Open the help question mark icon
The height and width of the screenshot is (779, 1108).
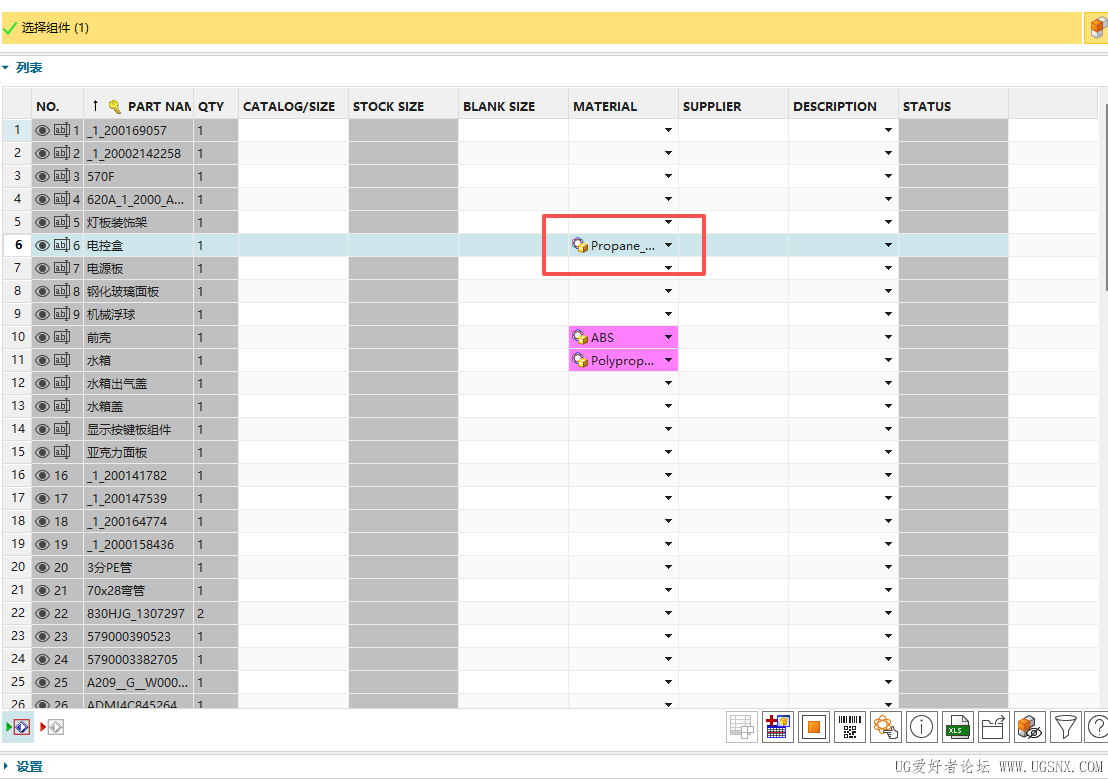point(1097,727)
